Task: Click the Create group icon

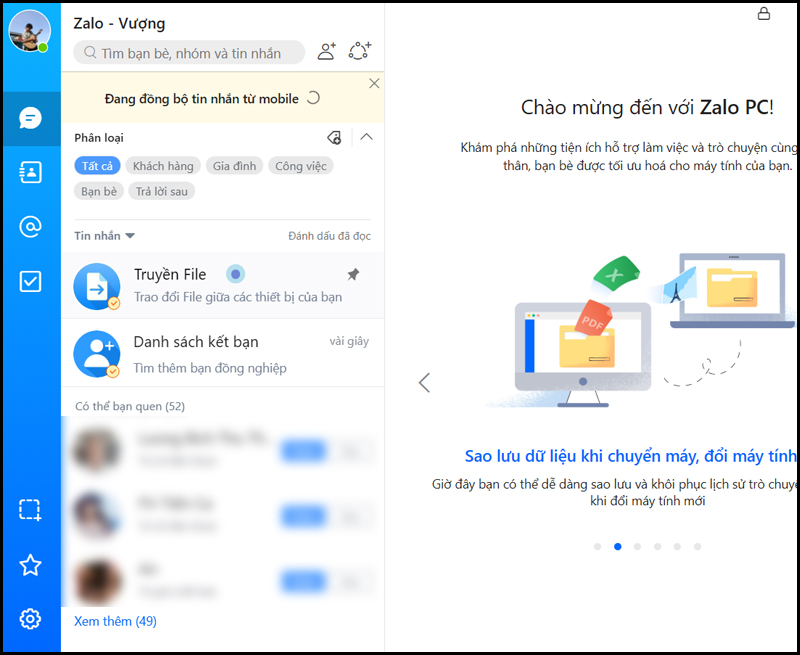Action: tap(360, 51)
